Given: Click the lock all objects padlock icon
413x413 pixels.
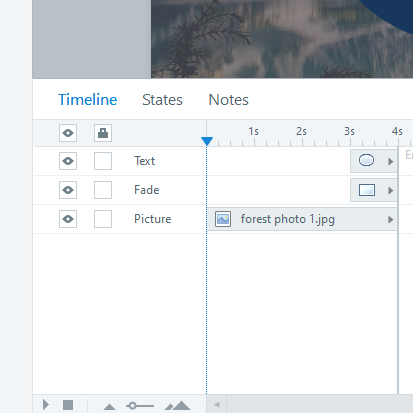Looking at the screenshot, I should point(103,133).
